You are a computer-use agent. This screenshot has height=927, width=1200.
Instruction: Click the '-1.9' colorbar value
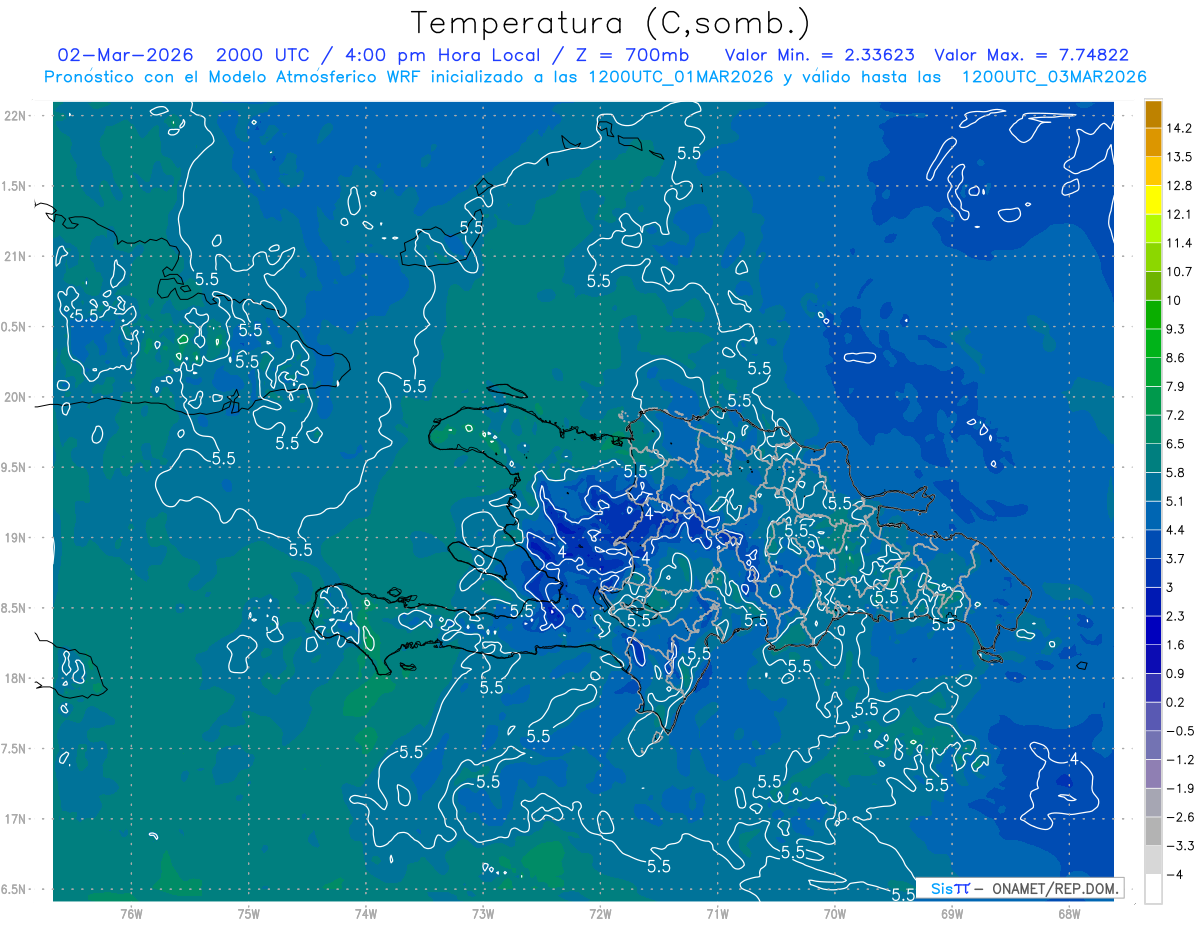pyautogui.click(x=1179, y=788)
